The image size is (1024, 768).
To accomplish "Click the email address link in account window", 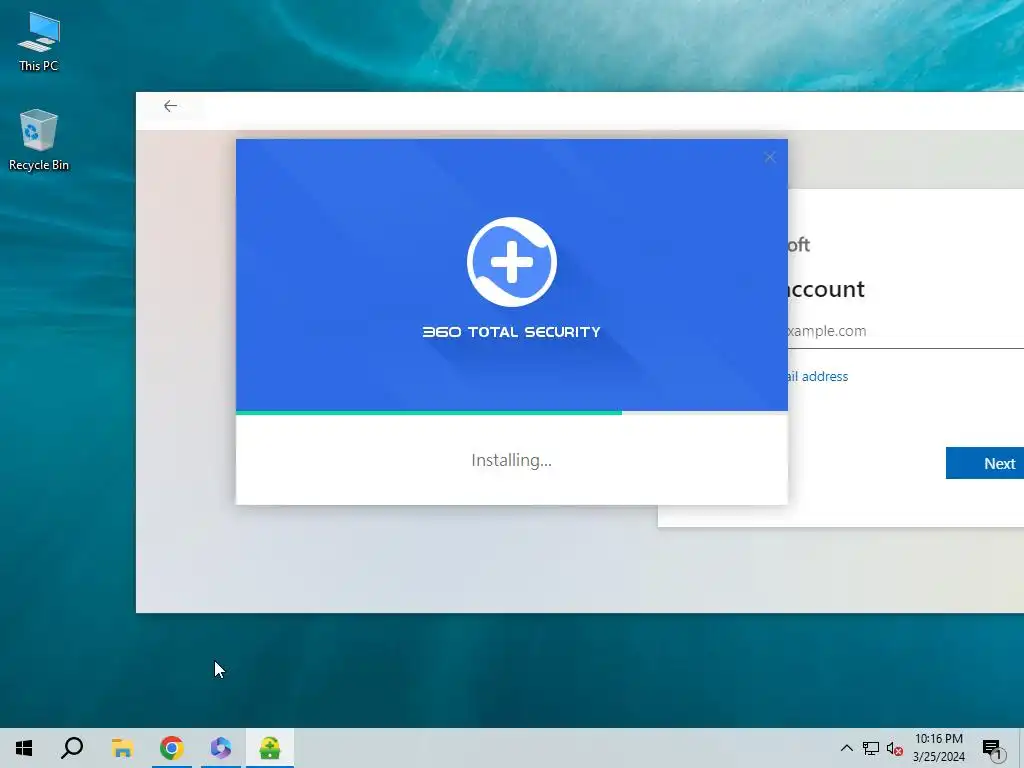I will (x=818, y=376).
